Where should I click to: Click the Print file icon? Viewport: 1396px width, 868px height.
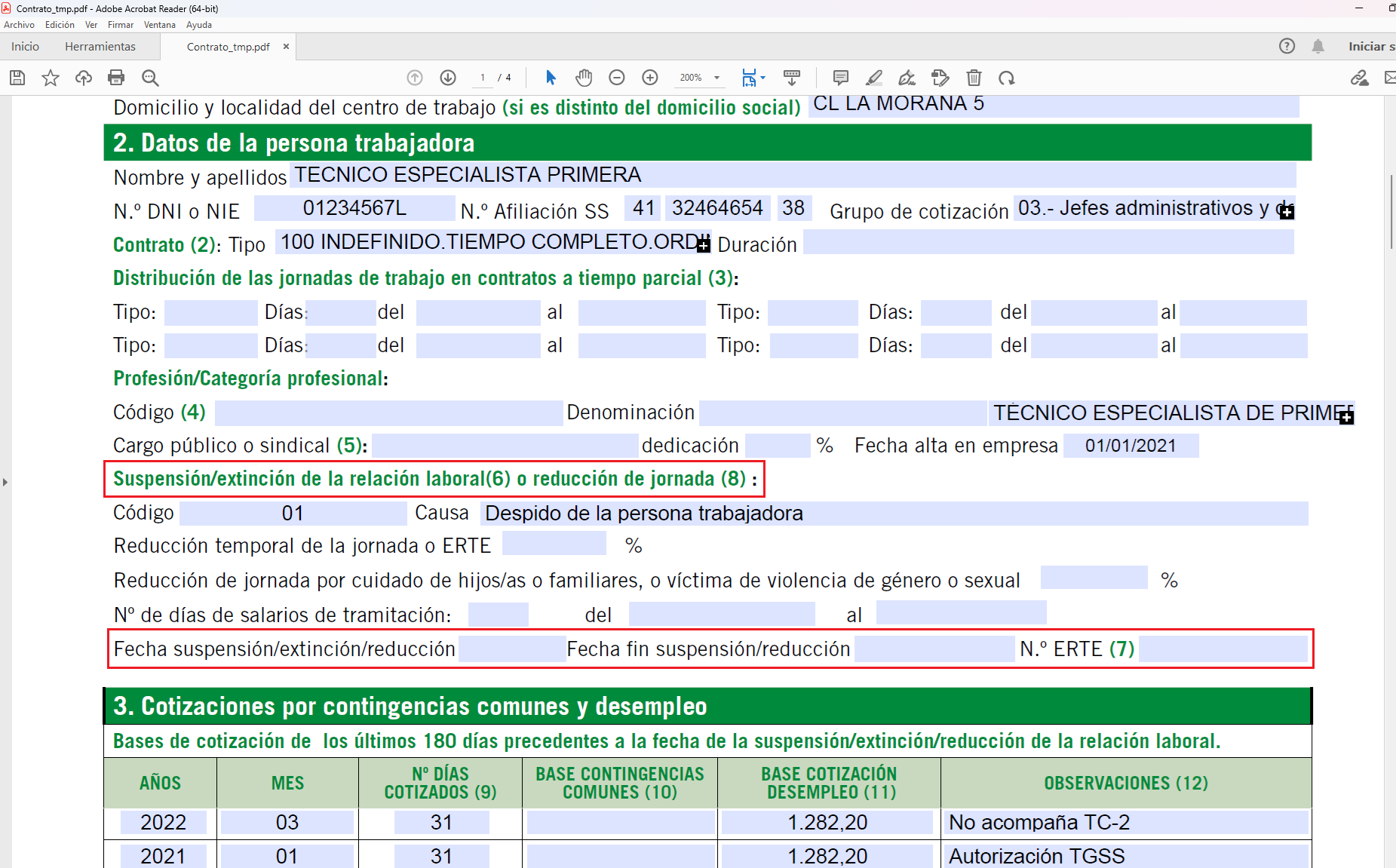[x=116, y=78]
